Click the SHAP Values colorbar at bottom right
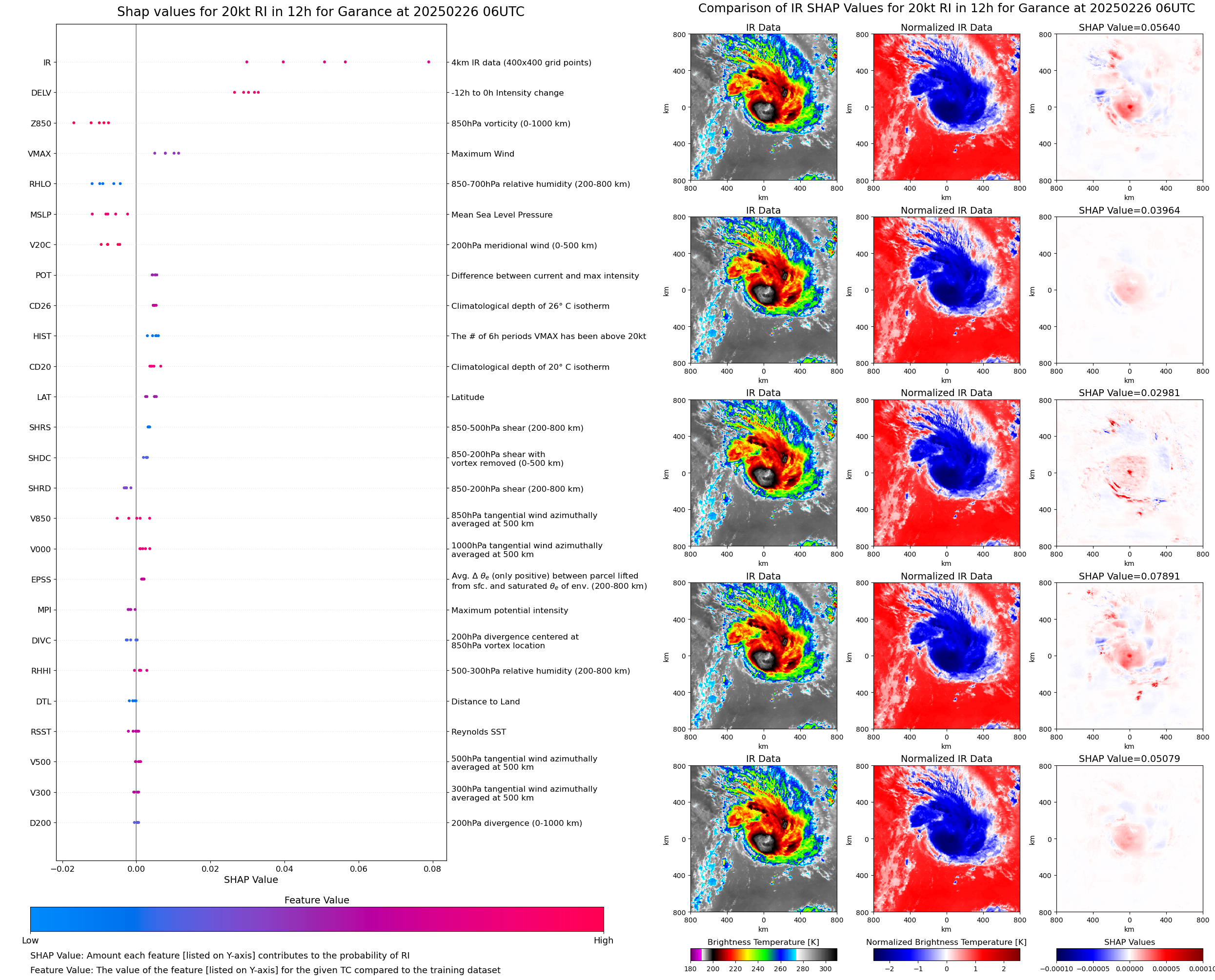Viewport: 1215px width, 980px height. coord(1129,954)
